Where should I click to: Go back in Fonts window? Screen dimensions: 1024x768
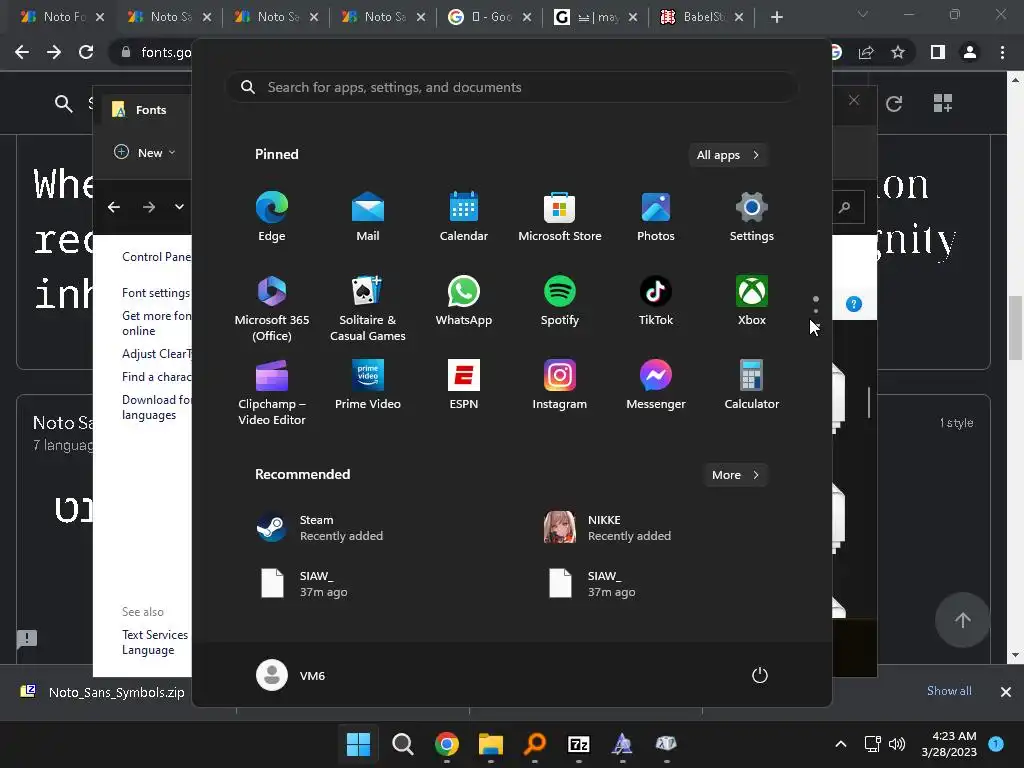point(114,207)
